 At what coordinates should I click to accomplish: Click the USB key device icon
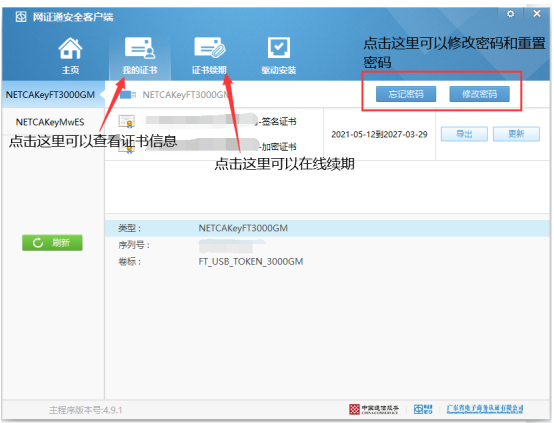click(128, 95)
